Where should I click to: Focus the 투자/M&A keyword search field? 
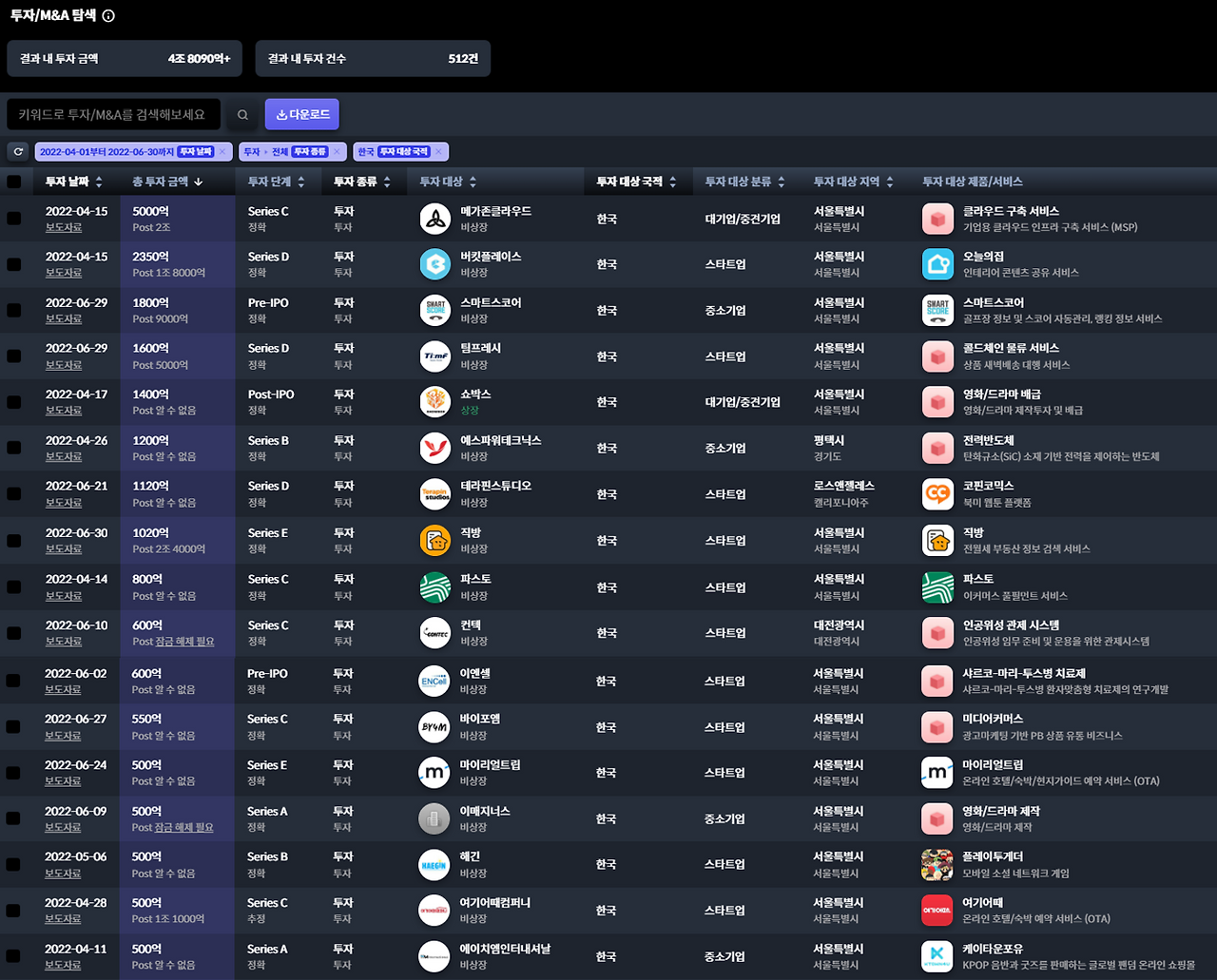pos(113,115)
